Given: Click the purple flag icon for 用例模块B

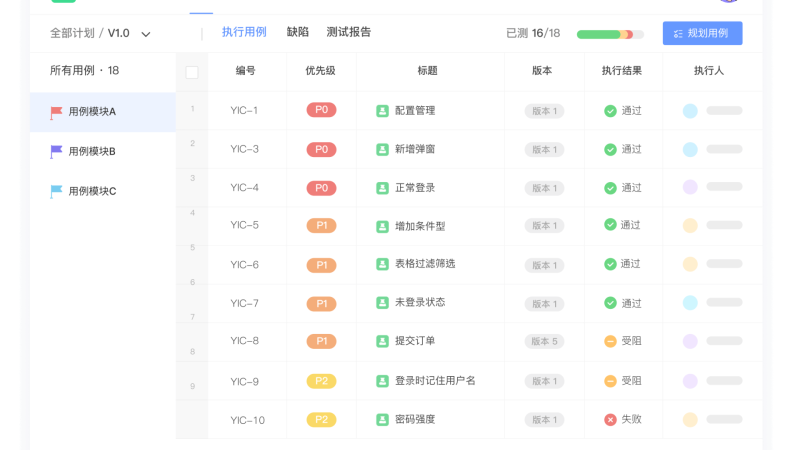Looking at the screenshot, I should pyautogui.click(x=56, y=152).
